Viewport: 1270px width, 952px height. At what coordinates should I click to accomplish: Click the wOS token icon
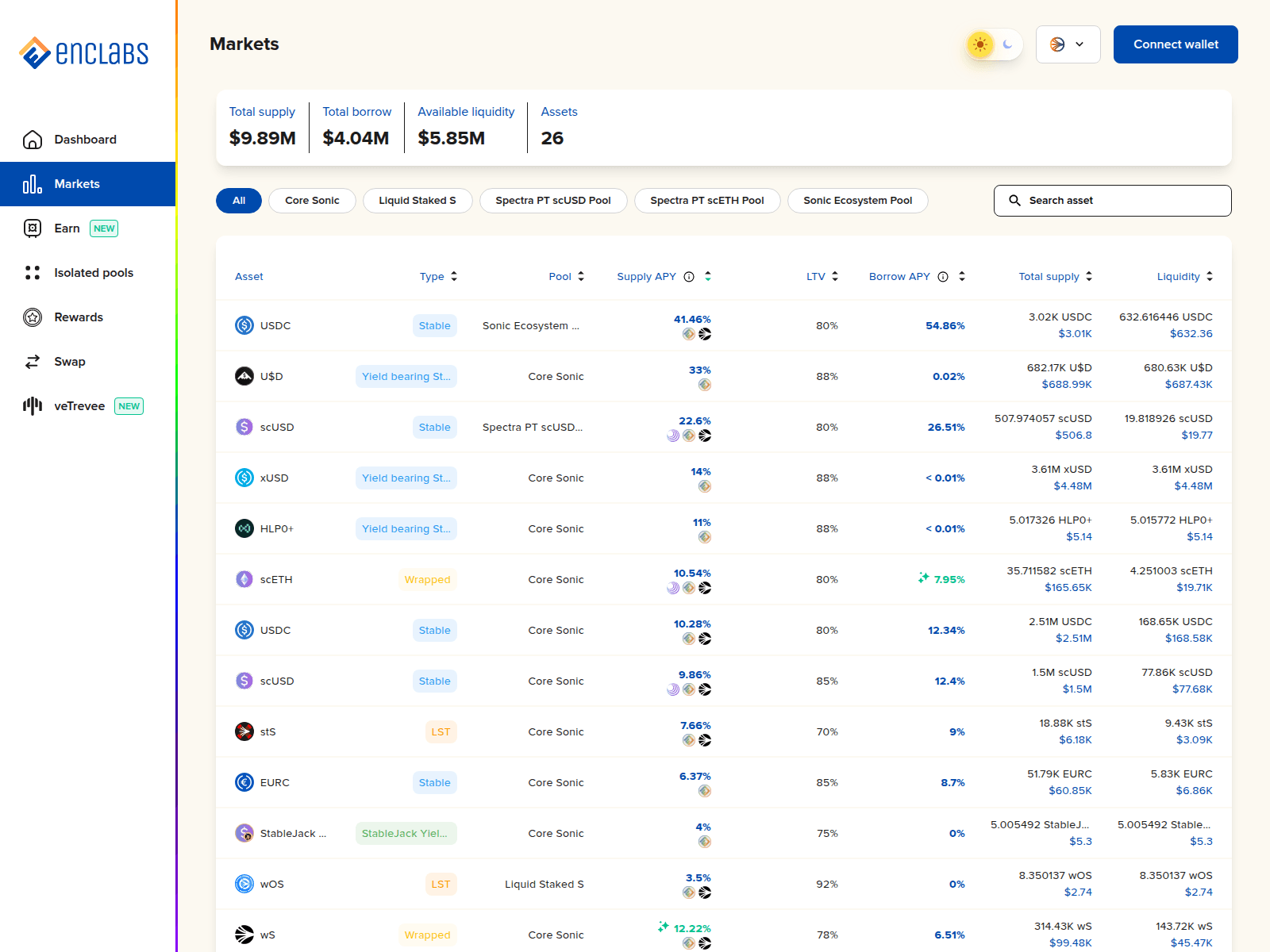[x=244, y=884]
